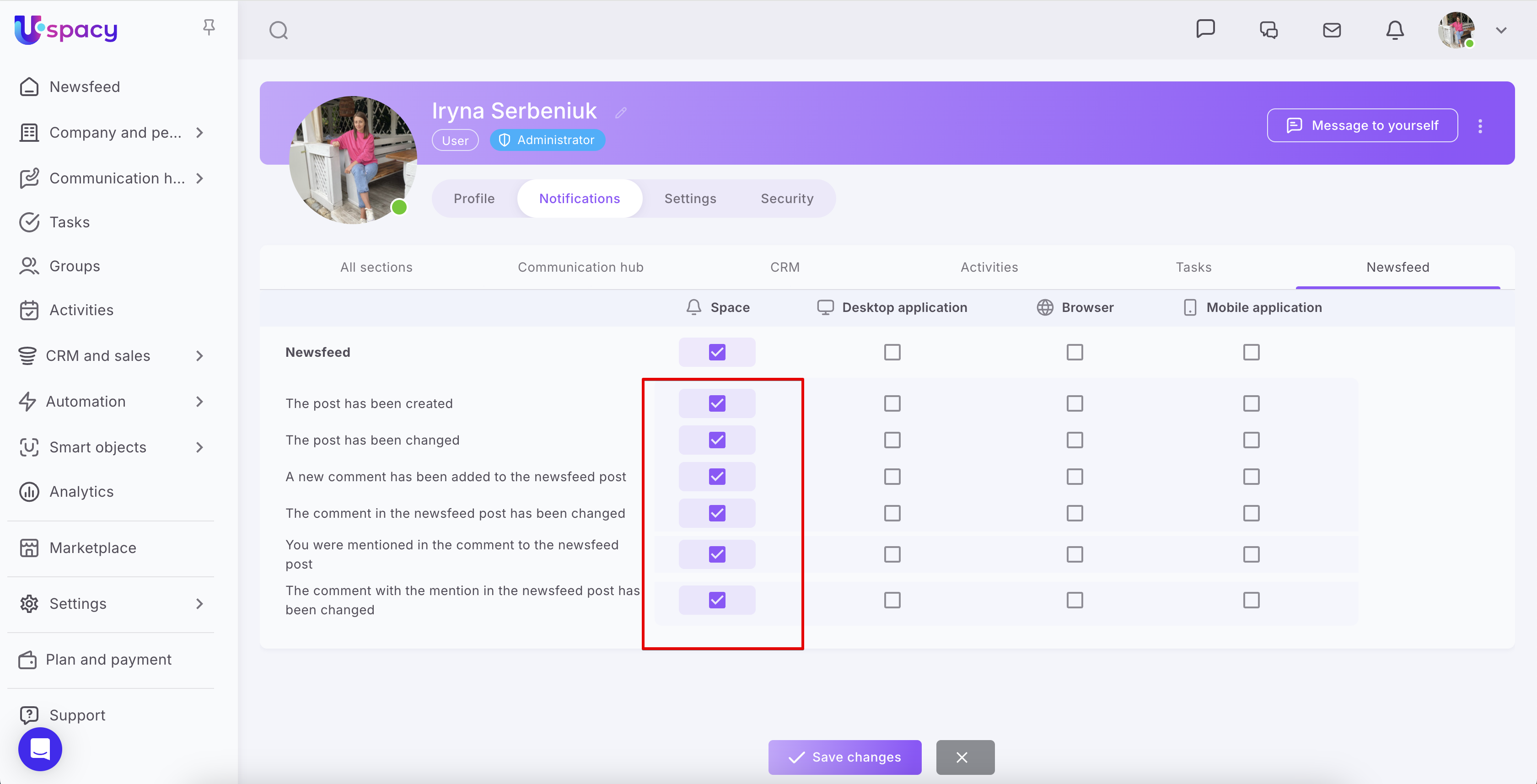The height and width of the screenshot is (784, 1537).
Task: Open the user avatar dropdown arrow
Action: pos(1500,30)
